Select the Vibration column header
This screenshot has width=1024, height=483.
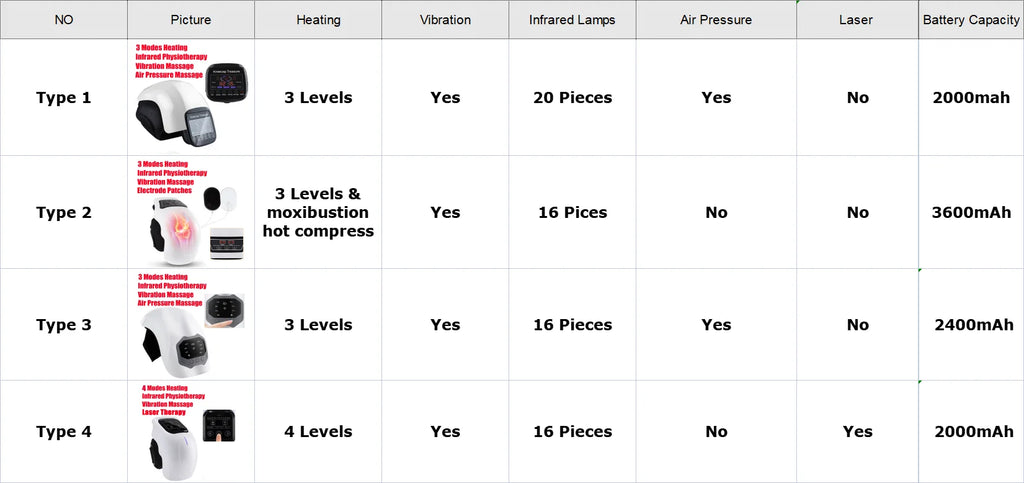445,20
